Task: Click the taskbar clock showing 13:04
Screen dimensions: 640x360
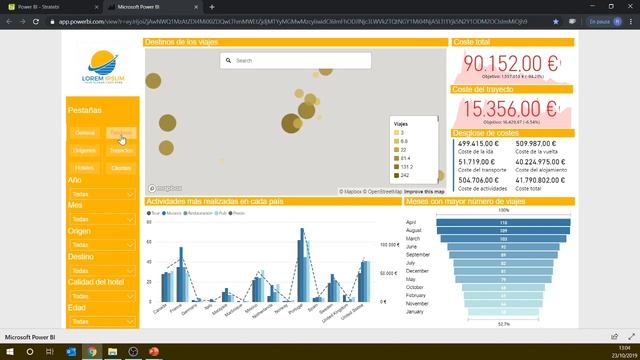Action: pyautogui.click(x=624, y=348)
